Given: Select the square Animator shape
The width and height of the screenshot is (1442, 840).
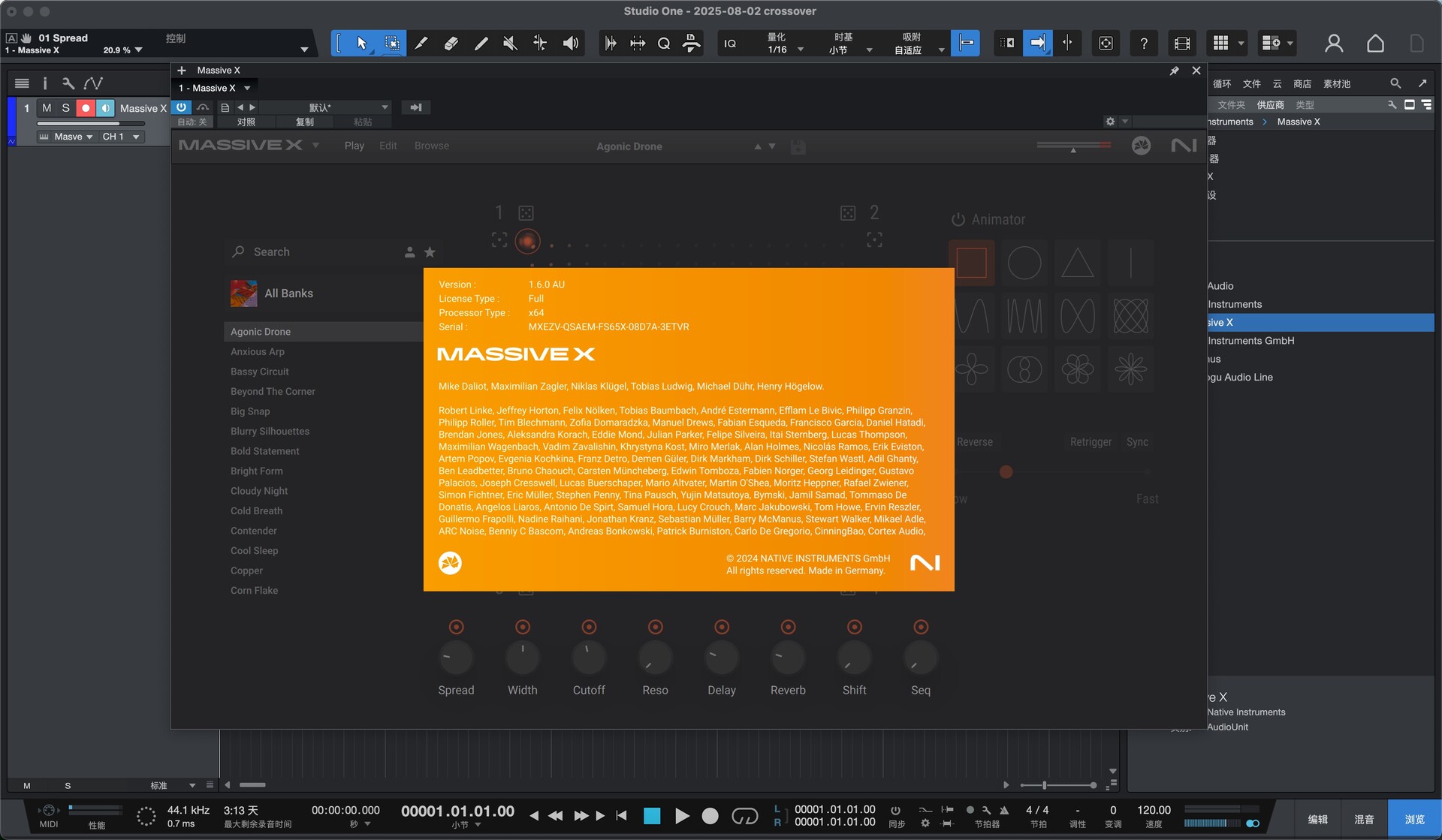Looking at the screenshot, I should (971, 263).
